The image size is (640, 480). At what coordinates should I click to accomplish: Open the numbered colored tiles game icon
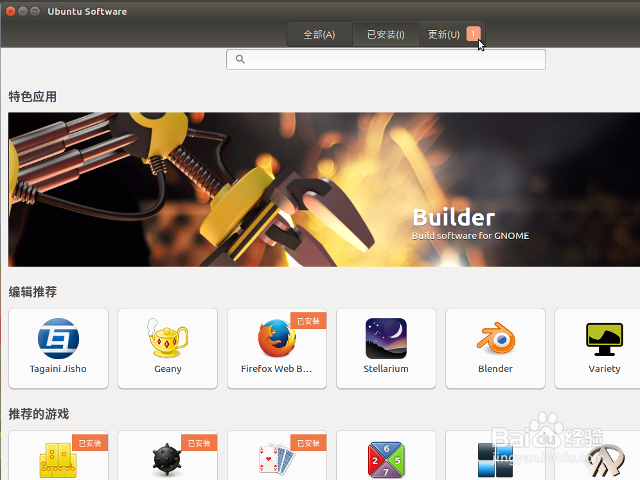pos(386,460)
